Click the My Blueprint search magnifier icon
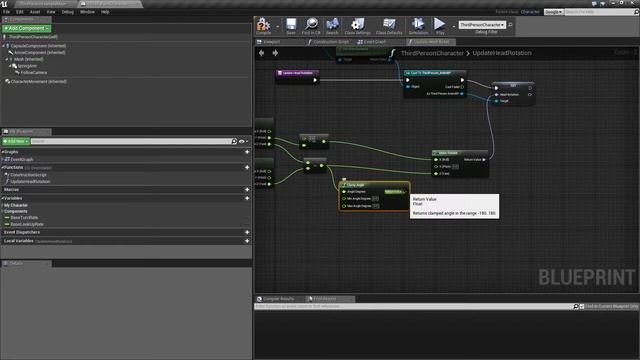Viewport: 640px width, 360px height. point(234,141)
